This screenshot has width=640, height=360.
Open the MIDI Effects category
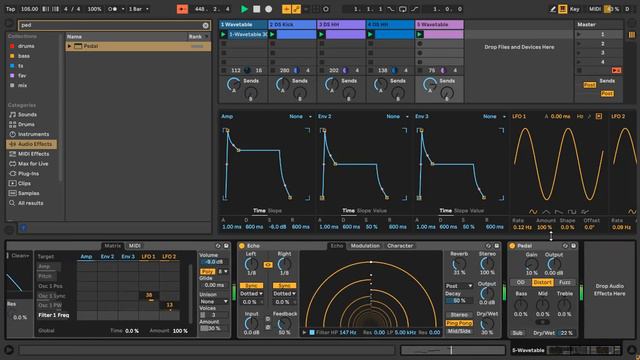click(33, 154)
